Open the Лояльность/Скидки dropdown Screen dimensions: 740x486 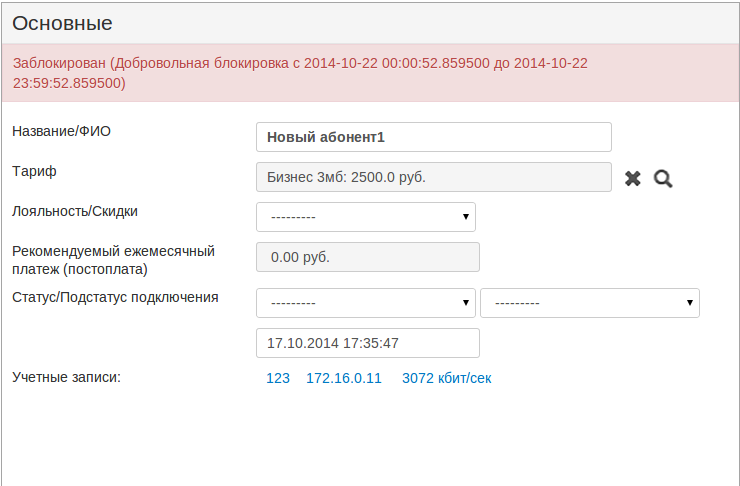coord(366,217)
